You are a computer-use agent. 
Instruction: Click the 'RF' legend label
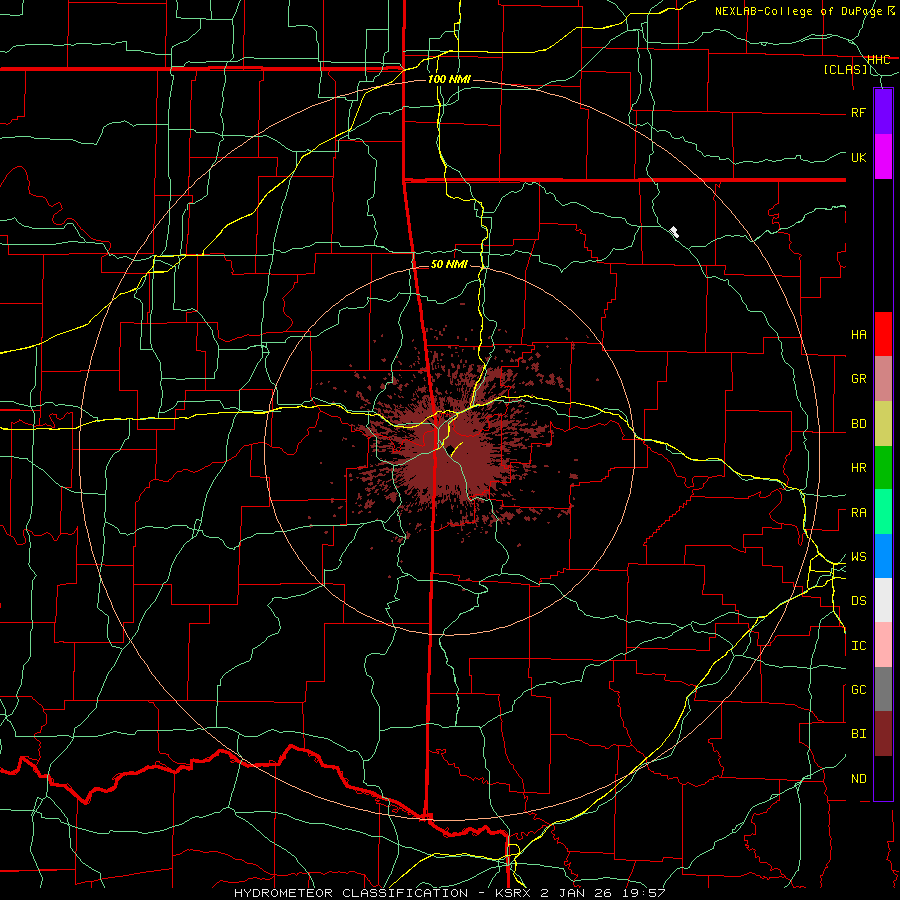pos(858,112)
